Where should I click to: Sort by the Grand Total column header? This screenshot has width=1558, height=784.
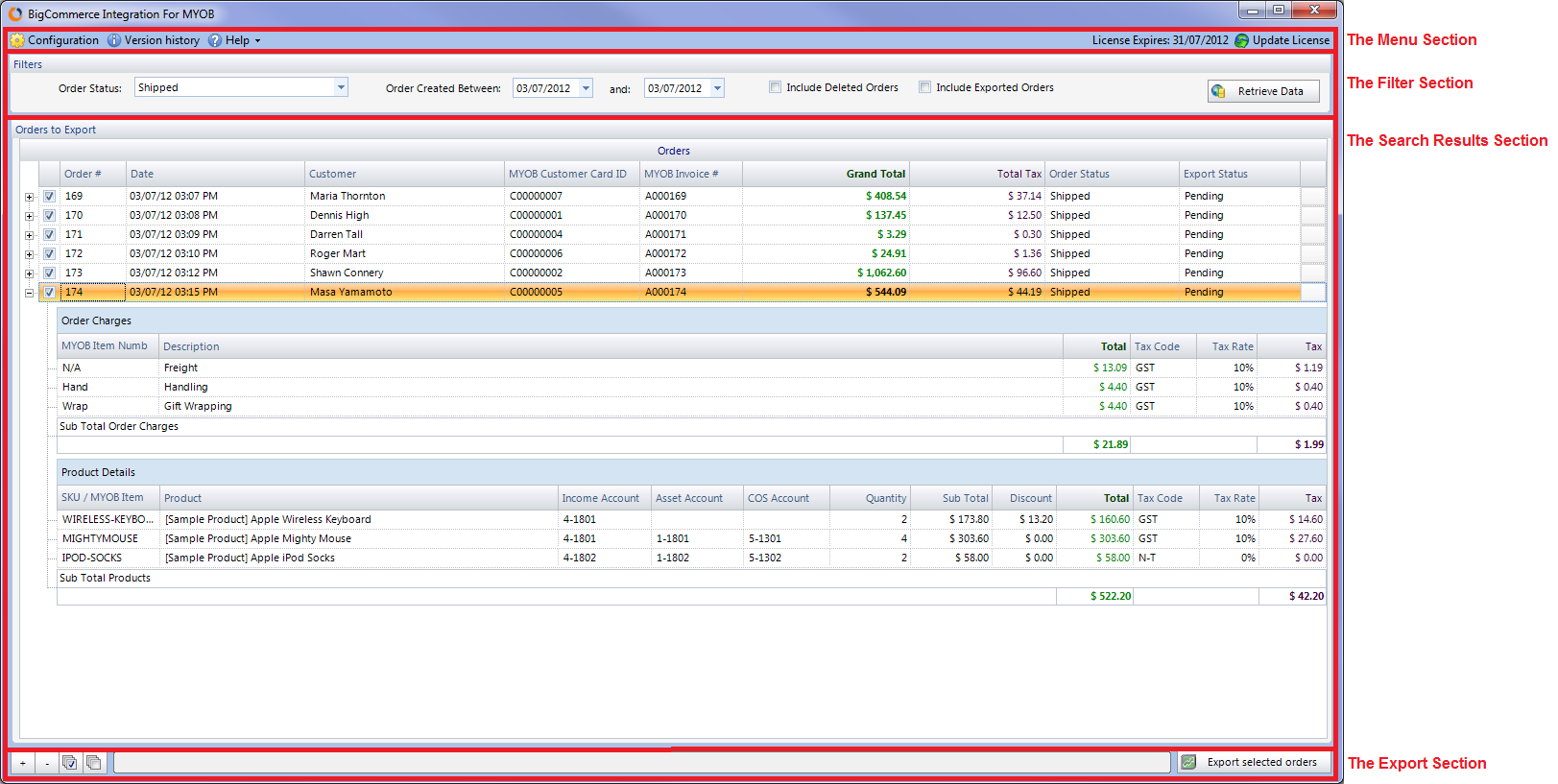(x=825, y=174)
